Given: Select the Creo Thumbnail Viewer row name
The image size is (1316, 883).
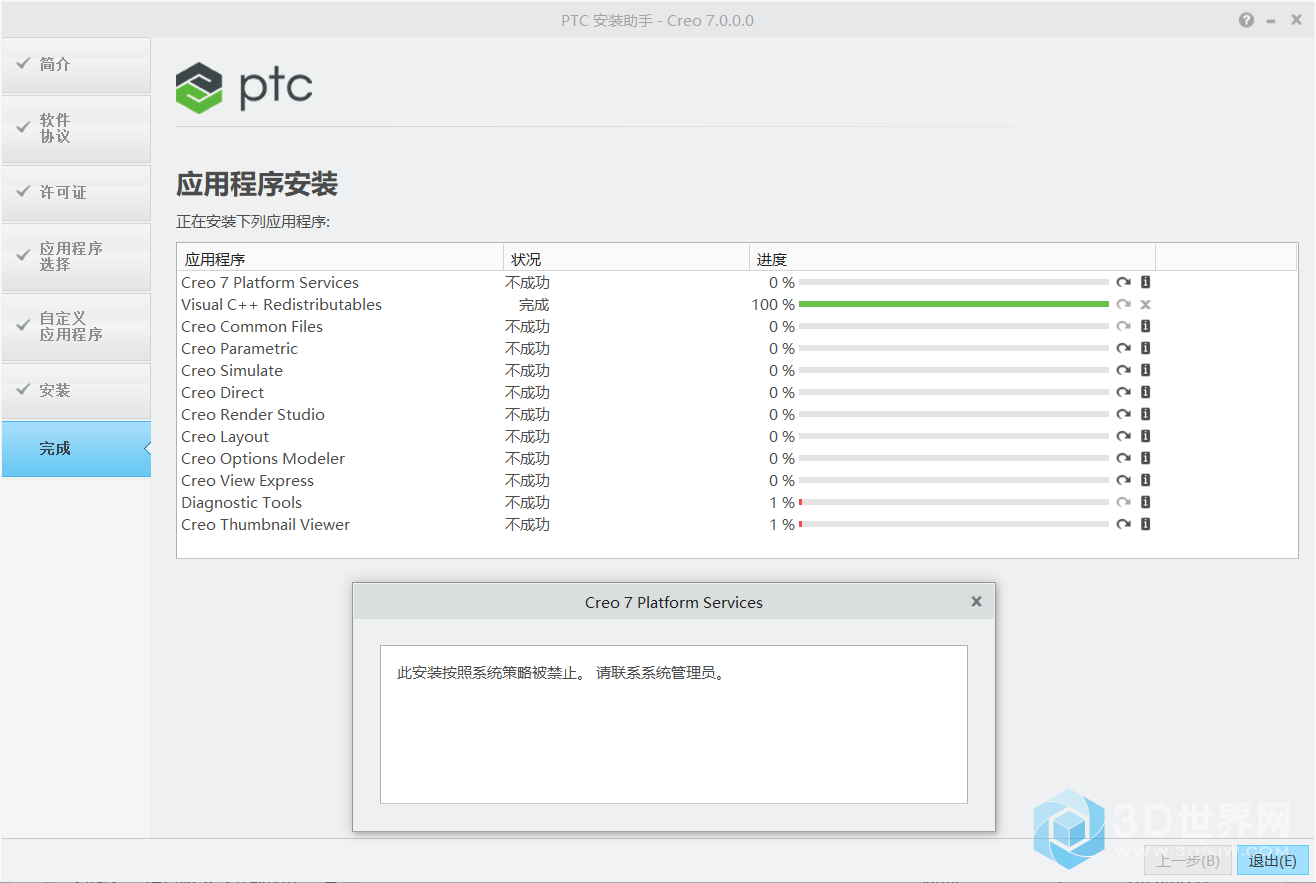Looking at the screenshot, I should tap(265, 525).
